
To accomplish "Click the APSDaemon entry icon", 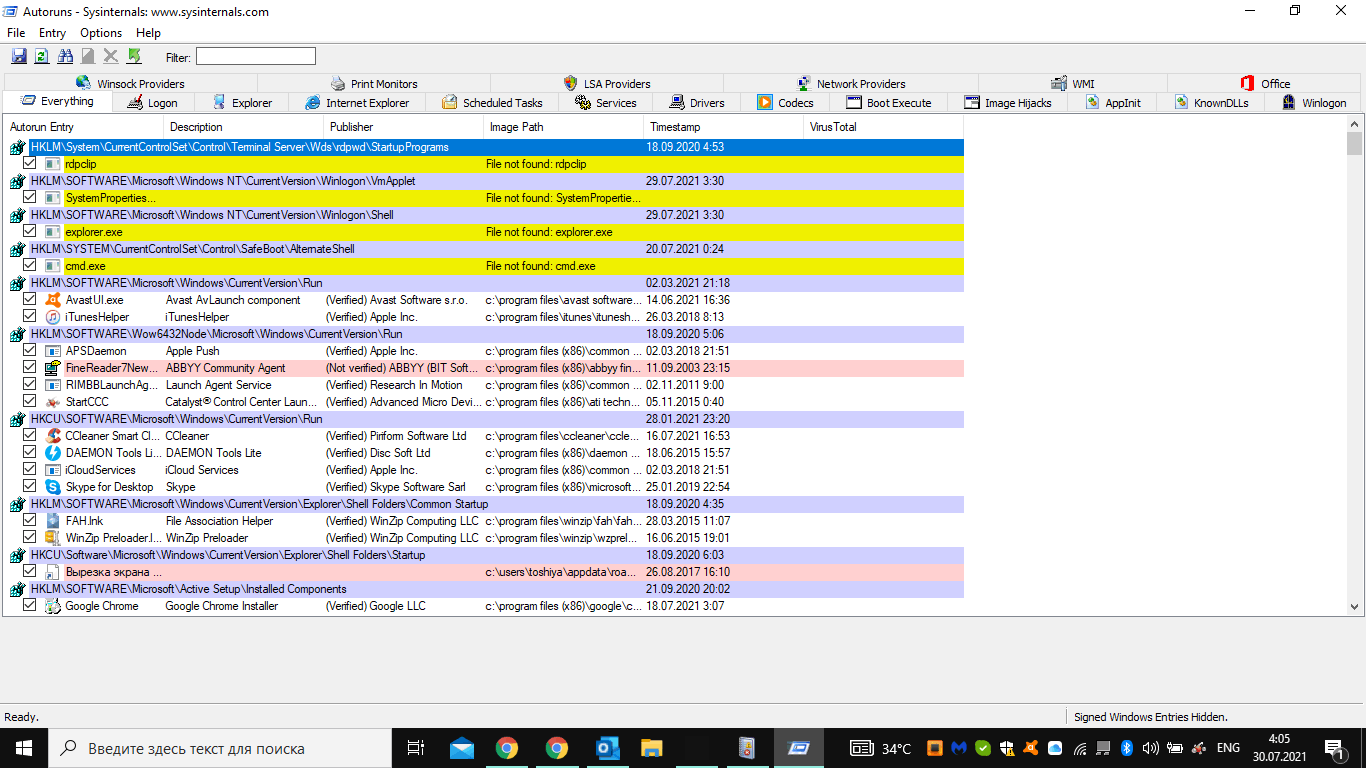I will [x=53, y=351].
